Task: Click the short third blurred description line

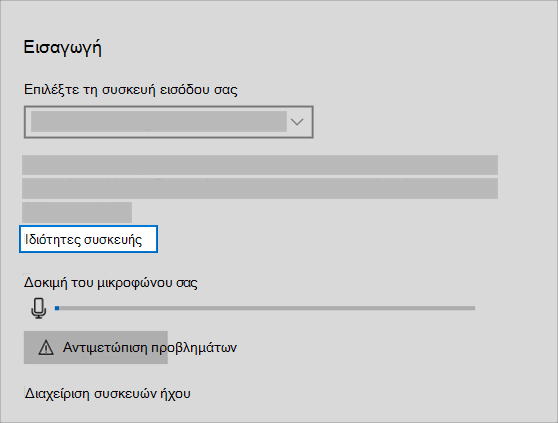Action: click(77, 212)
